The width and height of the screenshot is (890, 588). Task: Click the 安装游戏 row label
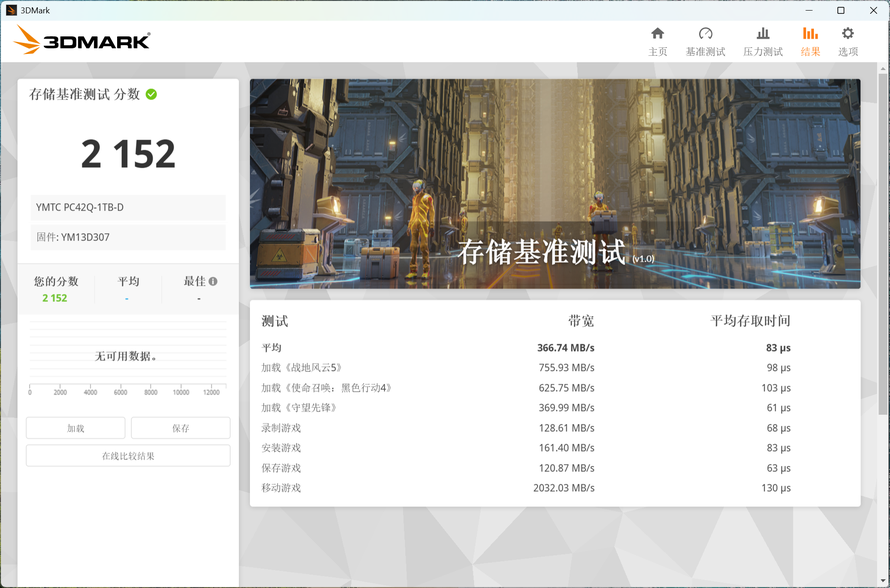(x=281, y=448)
